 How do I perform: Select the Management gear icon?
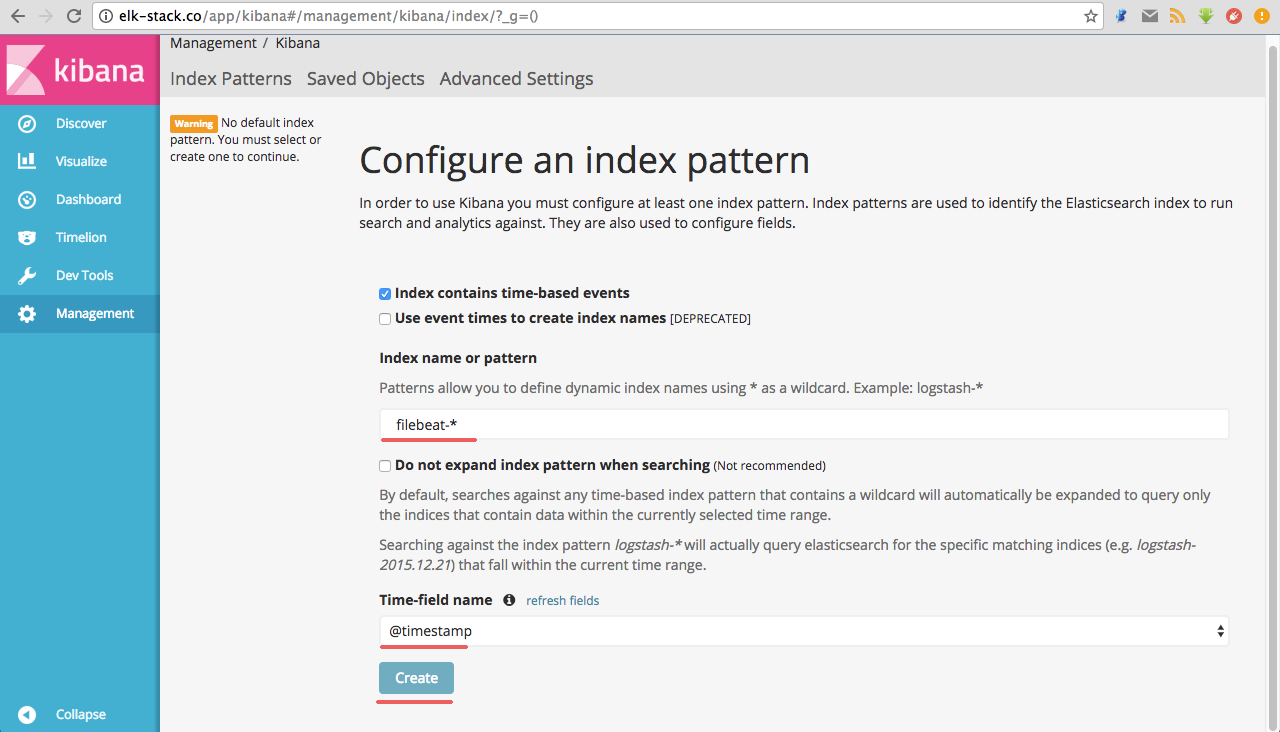(27, 313)
